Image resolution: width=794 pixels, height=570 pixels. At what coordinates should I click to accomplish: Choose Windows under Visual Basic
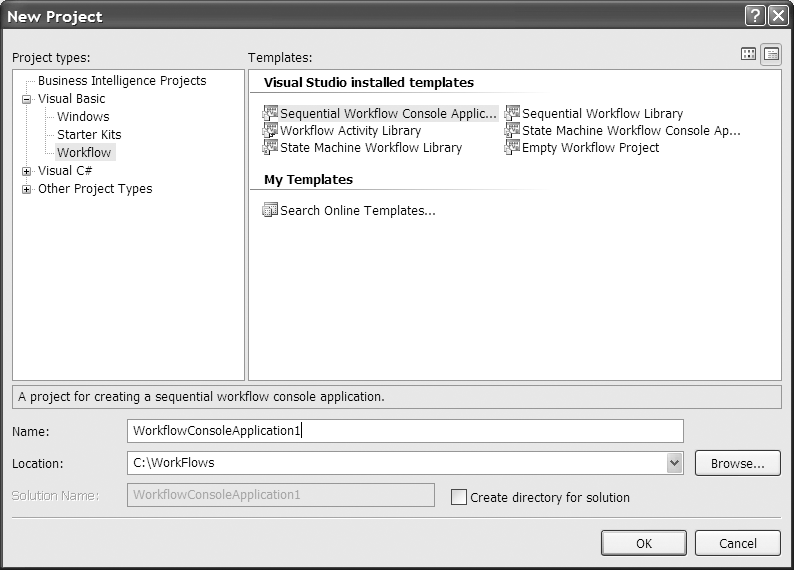[83, 116]
